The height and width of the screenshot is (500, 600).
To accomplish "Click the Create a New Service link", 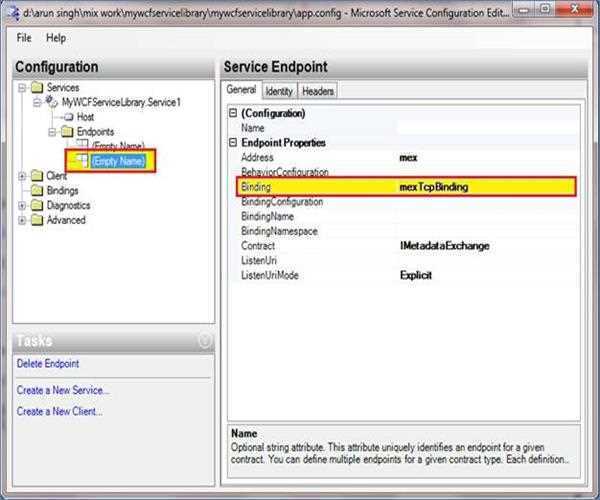I will [63, 390].
